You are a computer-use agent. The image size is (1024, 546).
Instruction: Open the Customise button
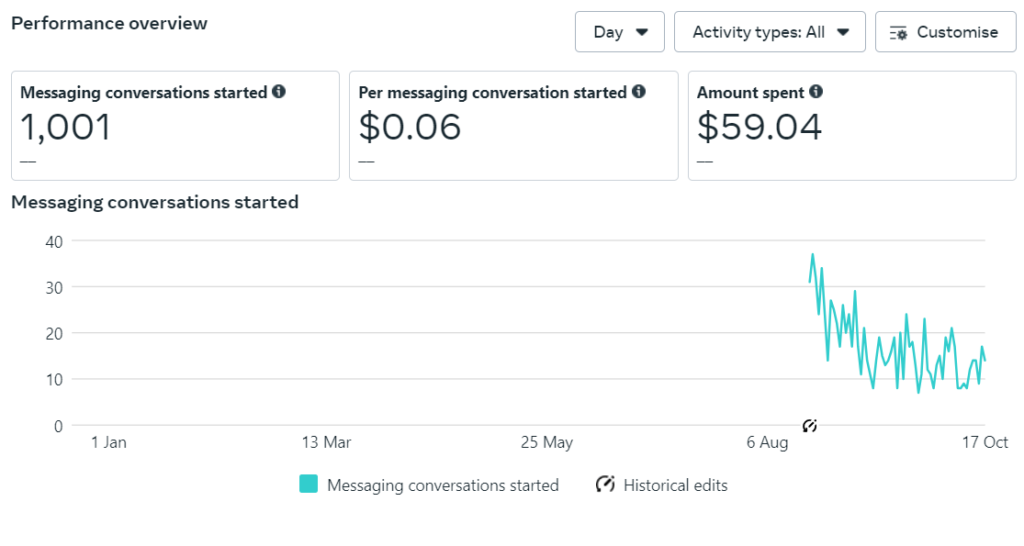(946, 31)
